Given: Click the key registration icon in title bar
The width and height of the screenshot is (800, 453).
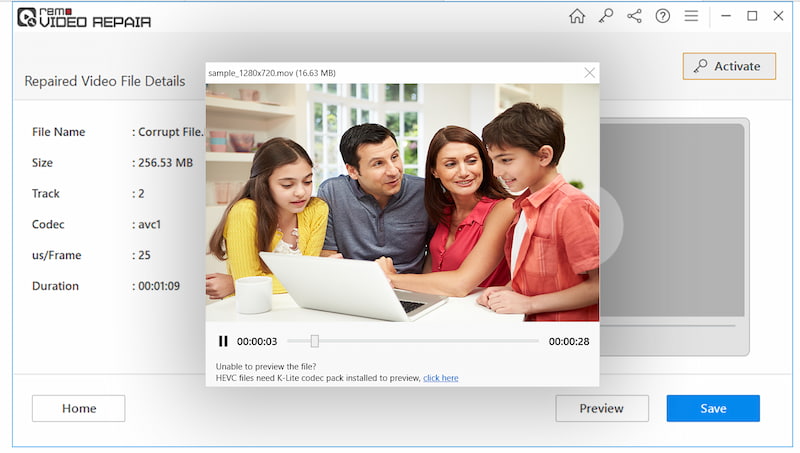Looking at the screenshot, I should (606, 16).
